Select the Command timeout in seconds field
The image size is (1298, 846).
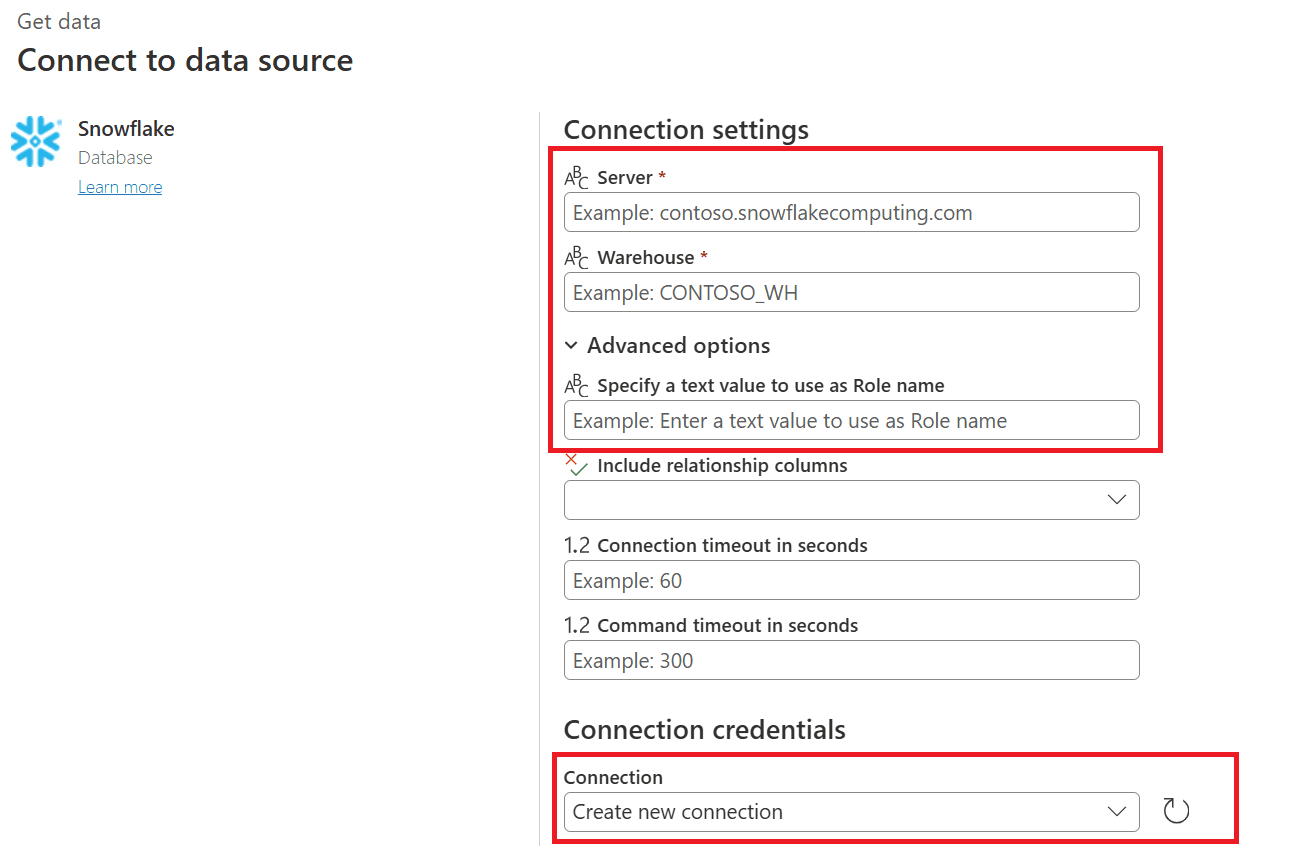[851, 660]
